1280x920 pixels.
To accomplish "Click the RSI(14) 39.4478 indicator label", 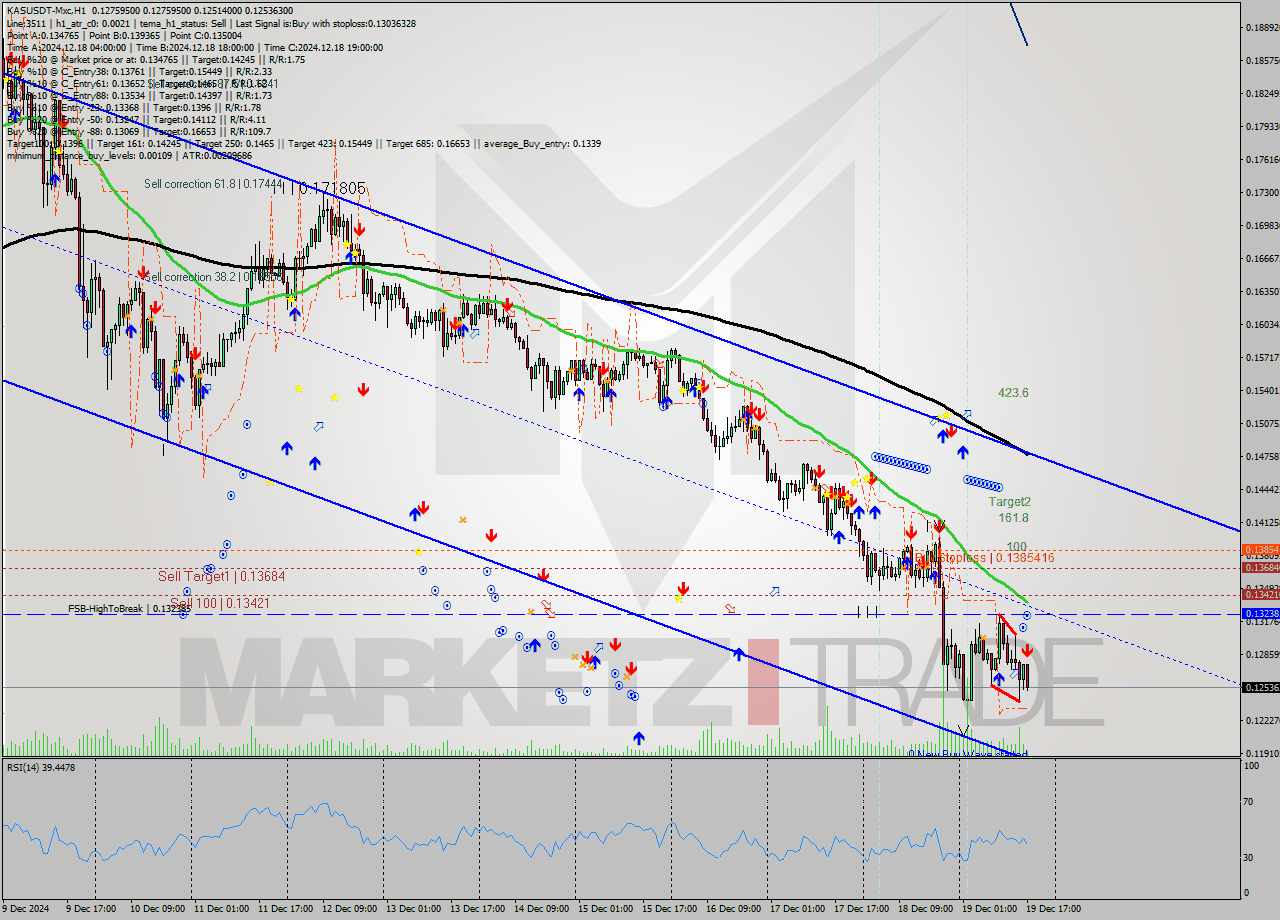I will (x=41, y=768).
